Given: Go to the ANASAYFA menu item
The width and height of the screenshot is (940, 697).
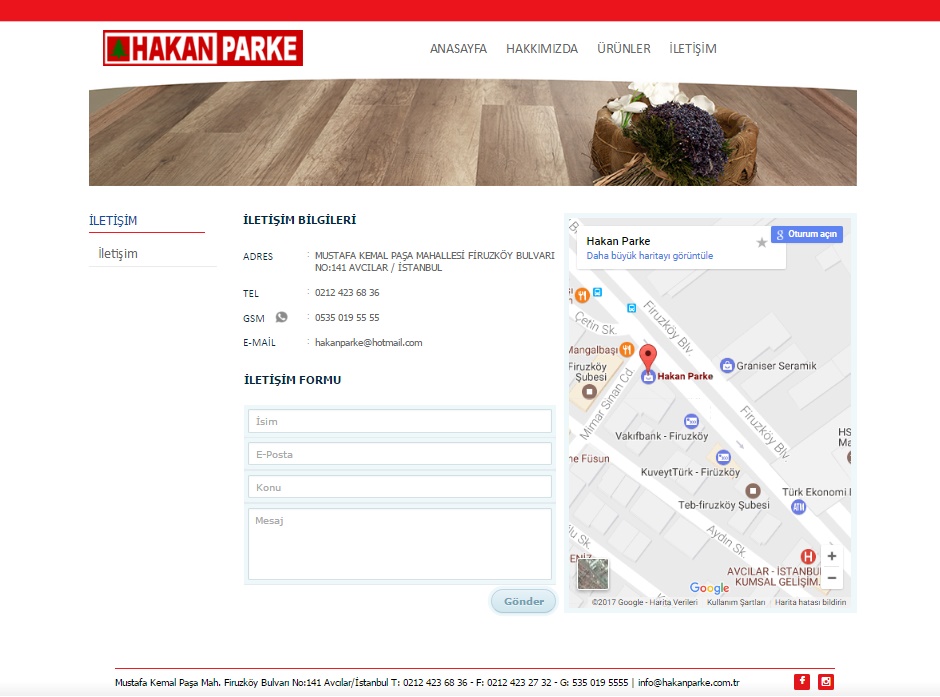Looking at the screenshot, I should pos(458,49).
